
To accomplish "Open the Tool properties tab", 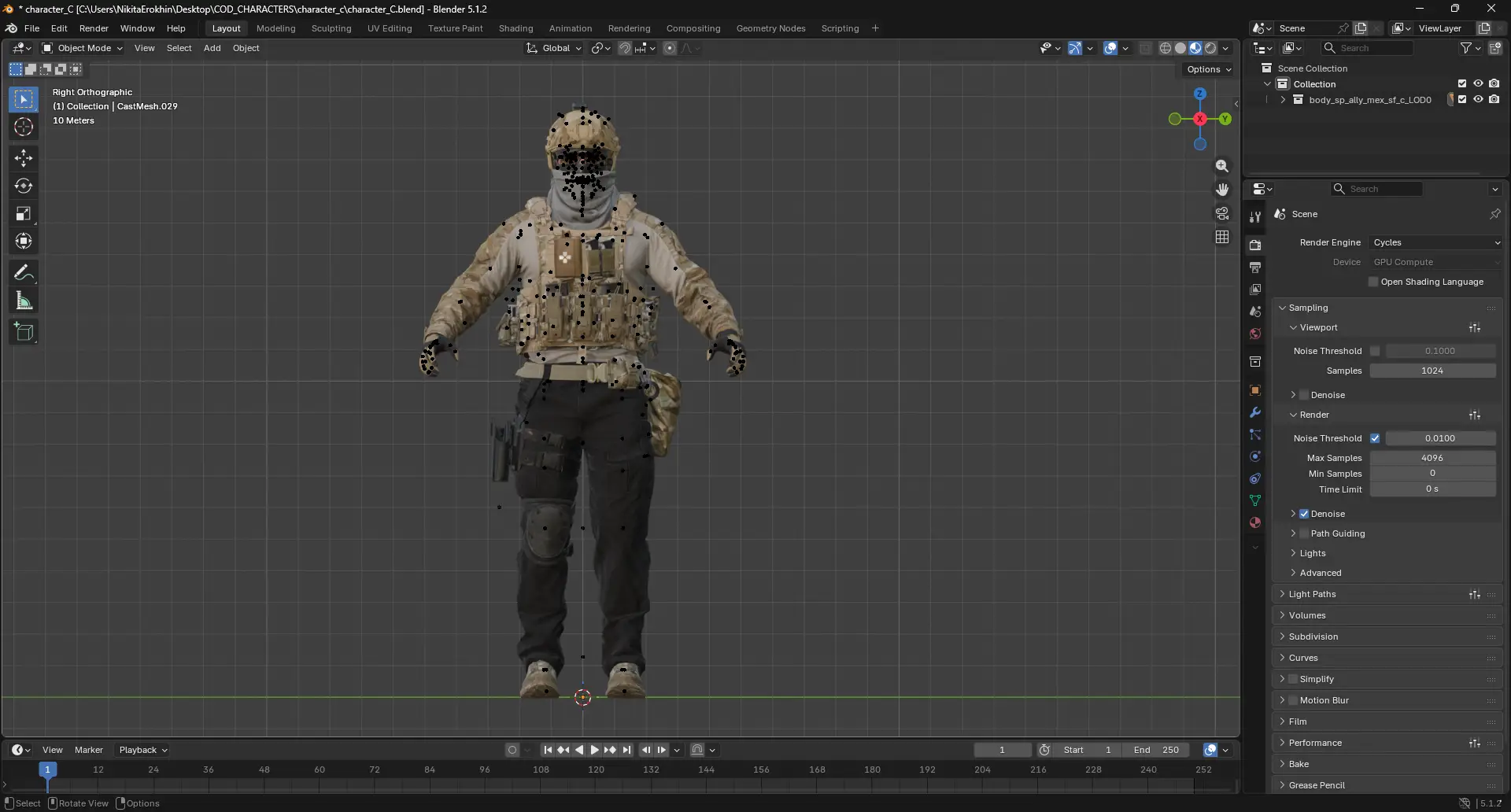I will click(1255, 217).
